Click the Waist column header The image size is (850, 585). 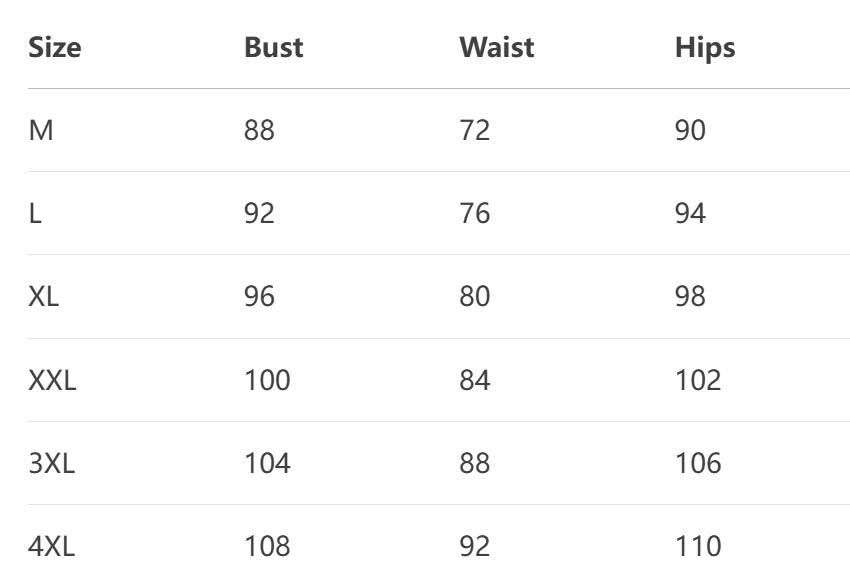[496, 47]
